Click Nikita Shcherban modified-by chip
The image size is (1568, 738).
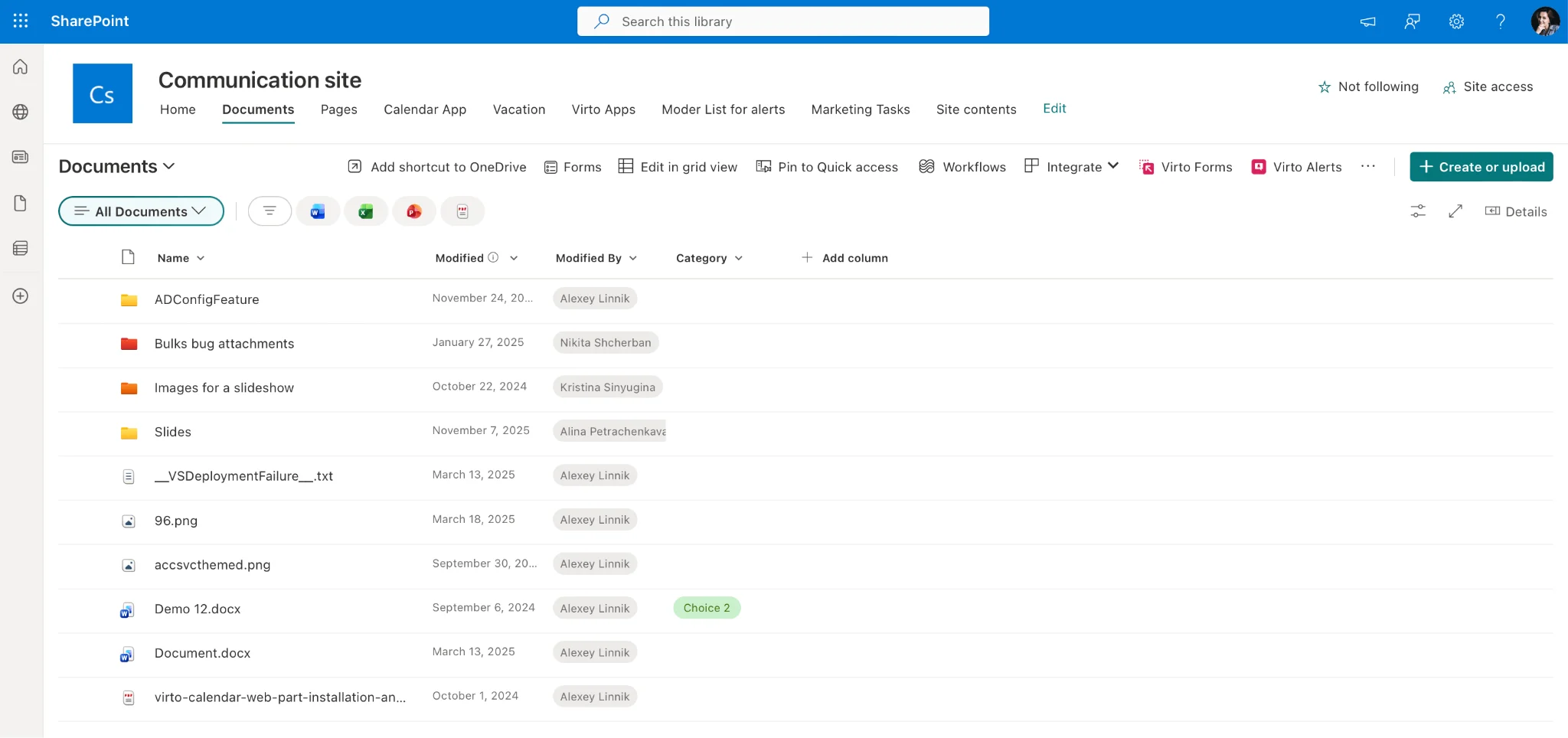click(606, 343)
